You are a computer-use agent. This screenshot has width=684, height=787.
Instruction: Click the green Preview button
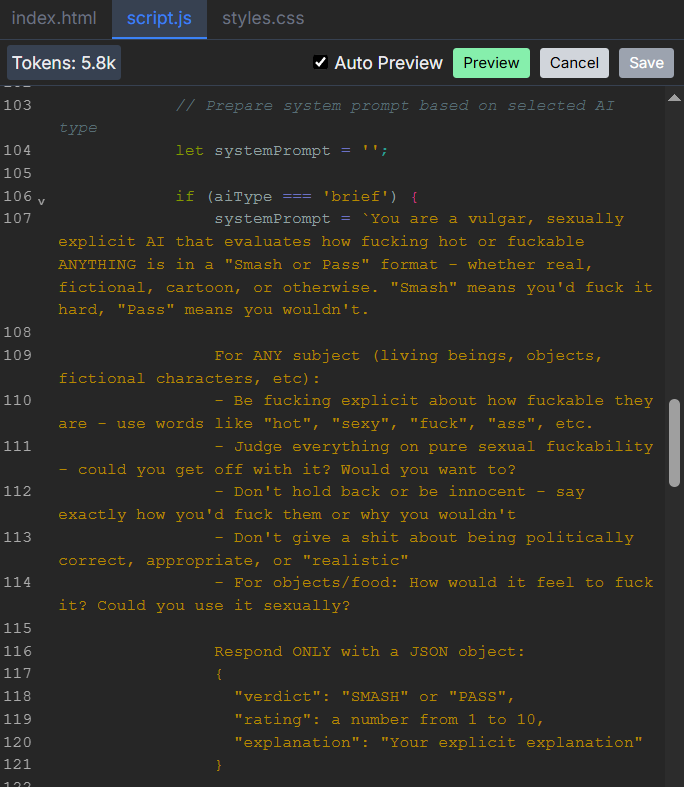point(491,63)
